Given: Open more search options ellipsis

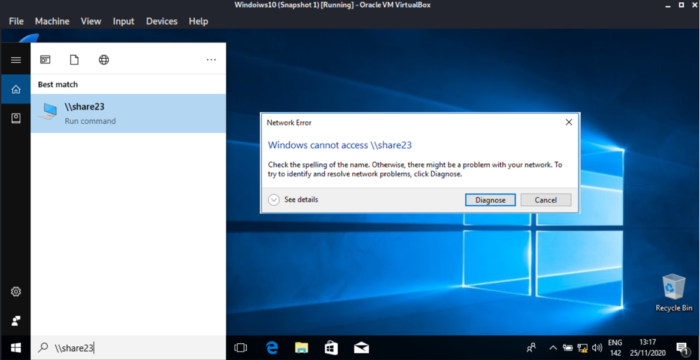Looking at the screenshot, I should point(211,60).
